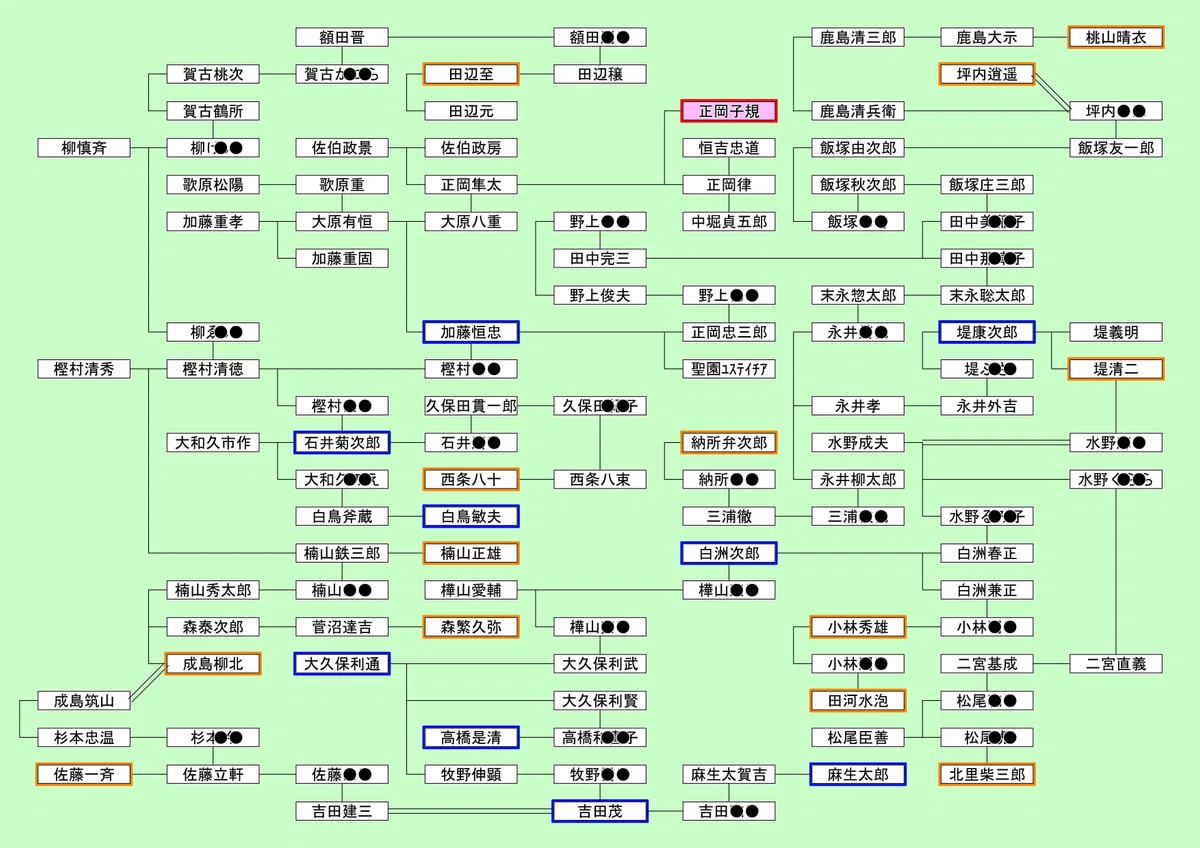This screenshot has height=848, width=1200.
Task: Click the 佐伯政房 box
Action: click(x=471, y=148)
